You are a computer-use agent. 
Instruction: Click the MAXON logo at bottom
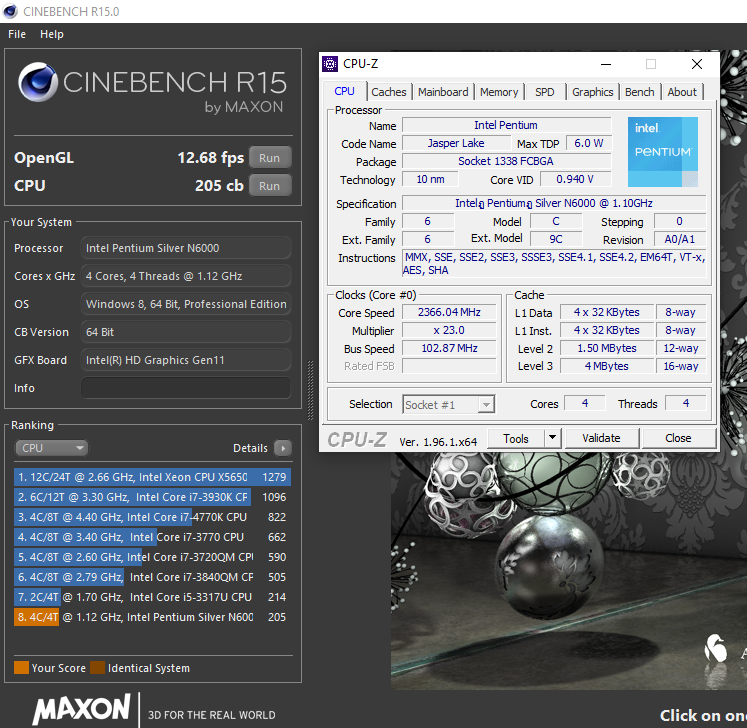coord(81,708)
